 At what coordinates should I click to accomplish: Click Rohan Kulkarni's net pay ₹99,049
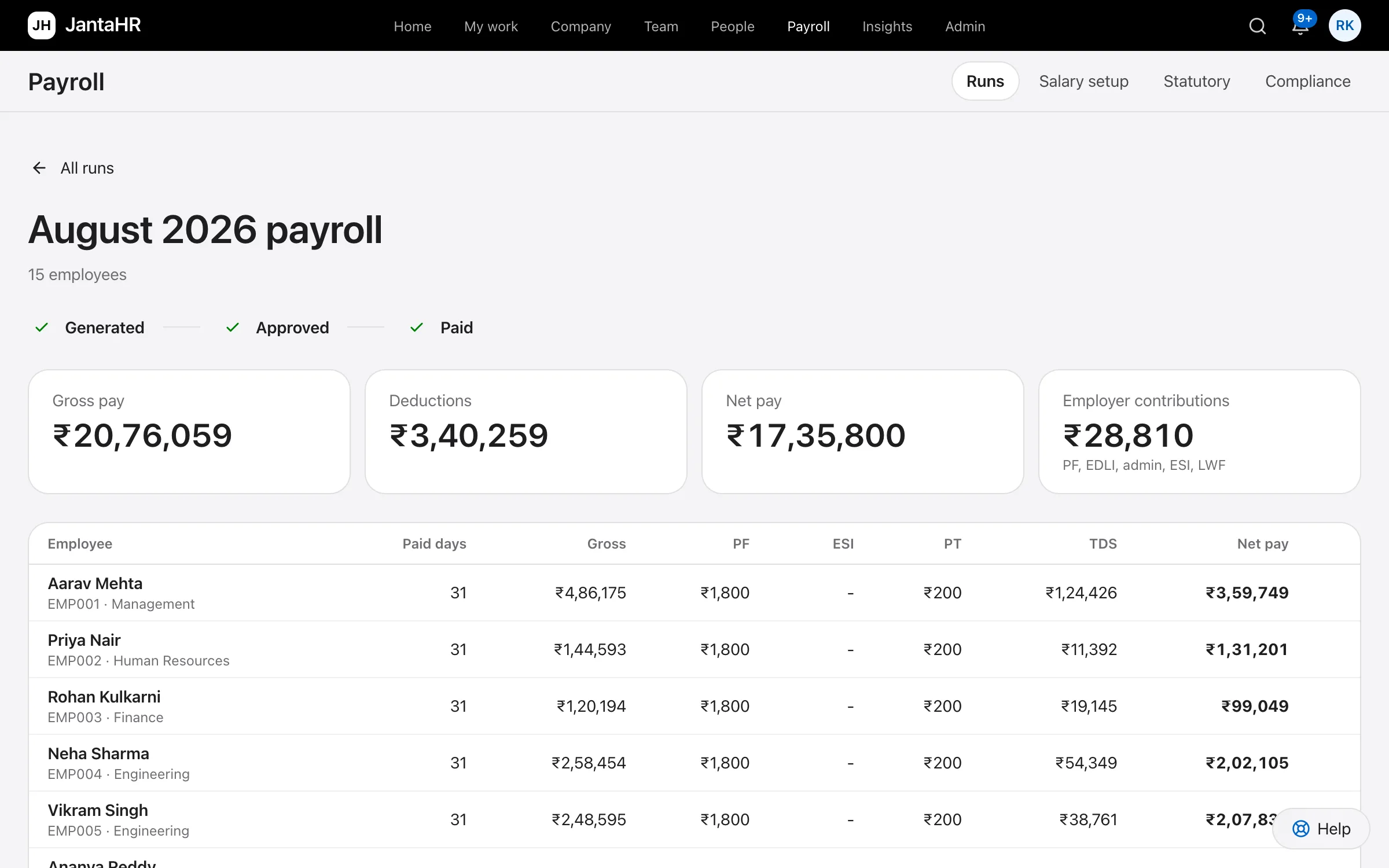tap(1255, 706)
